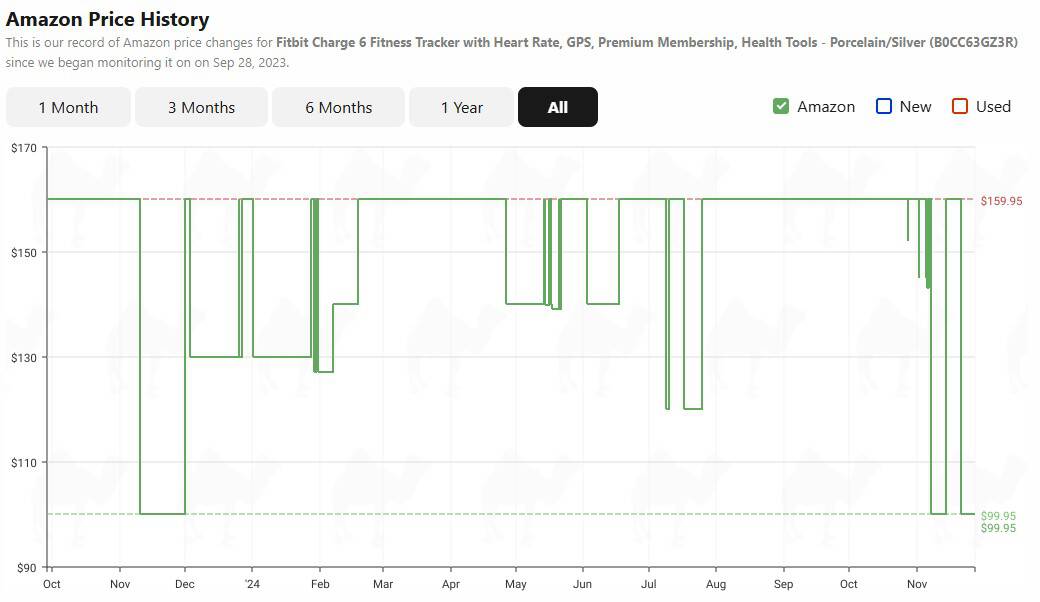Image resolution: width=1040 pixels, height=602 pixels.
Task: Tick the Used price checkbox
Action: tap(960, 106)
